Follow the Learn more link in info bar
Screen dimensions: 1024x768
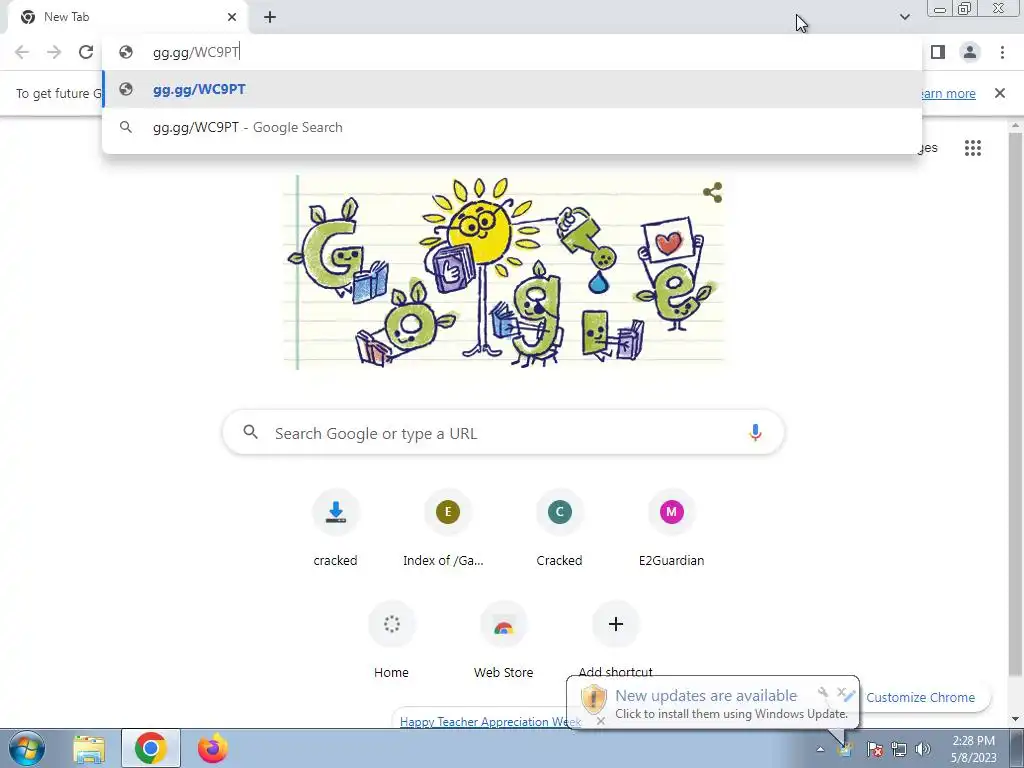click(x=948, y=93)
